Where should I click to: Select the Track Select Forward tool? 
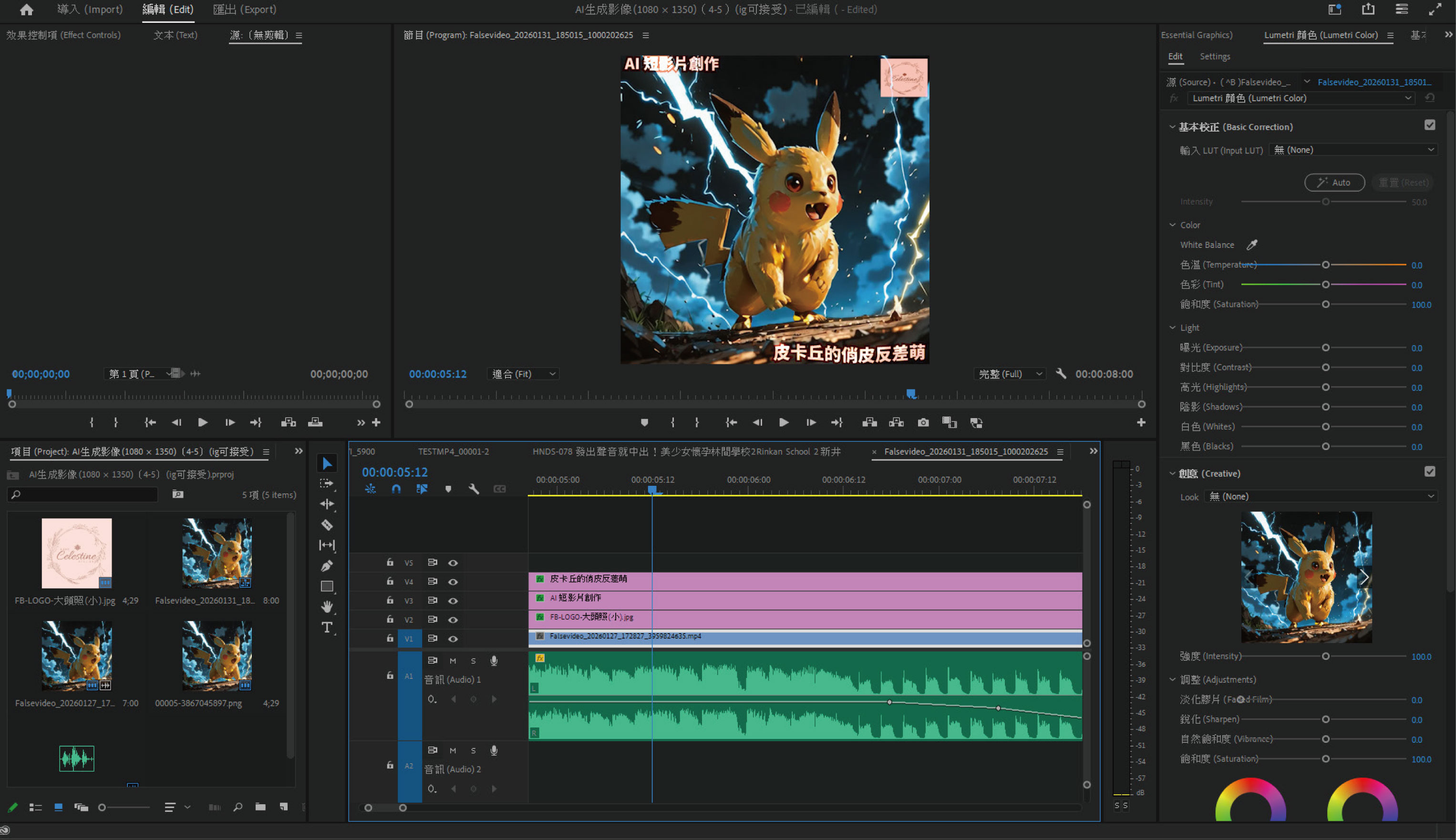pyautogui.click(x=327, y=483)
